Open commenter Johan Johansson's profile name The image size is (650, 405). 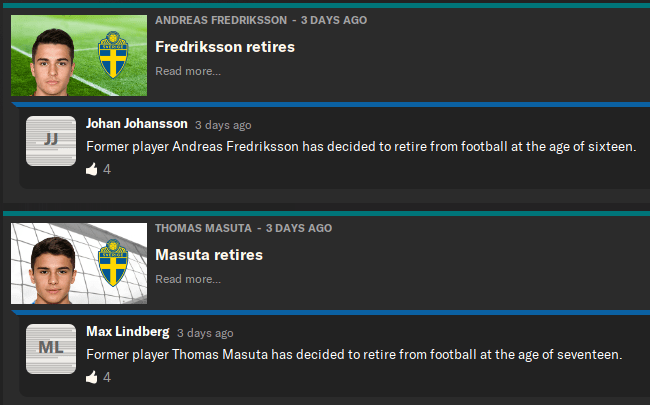[137, 124]
